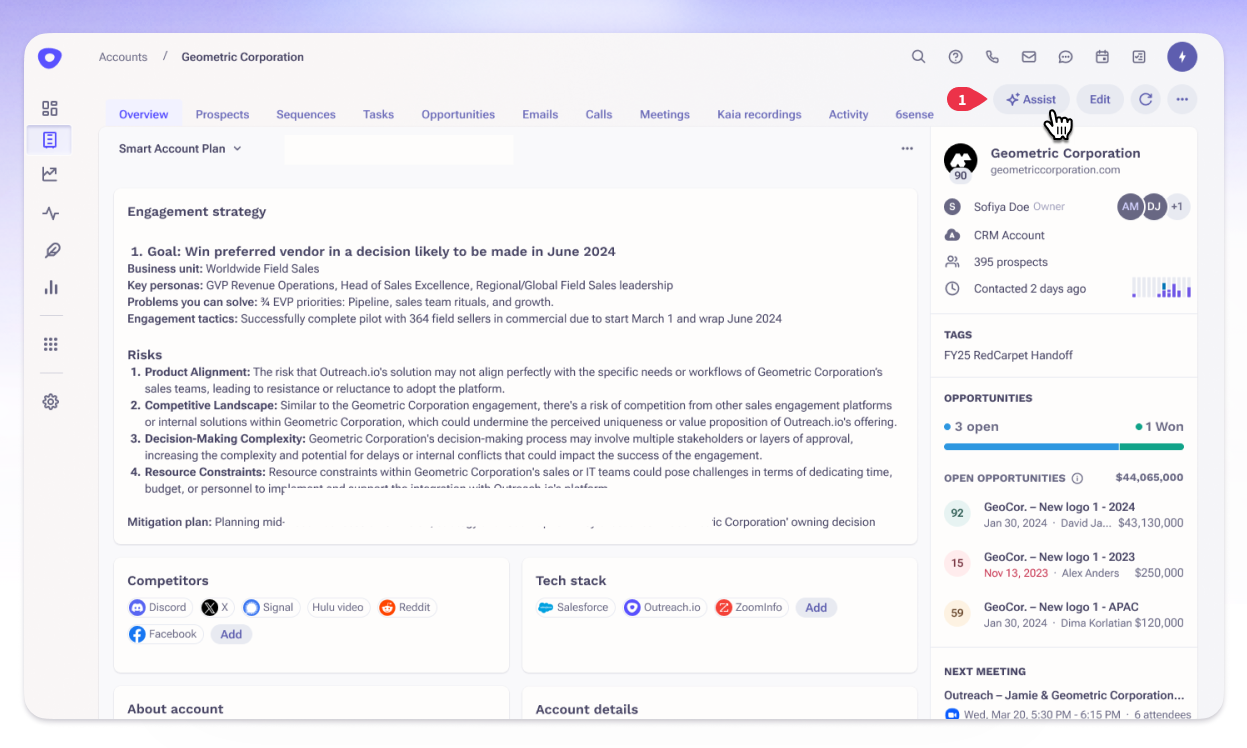Select the Accounts document icon in sidebar
This screenshot has height=748, width=1247.
[50, 140]
